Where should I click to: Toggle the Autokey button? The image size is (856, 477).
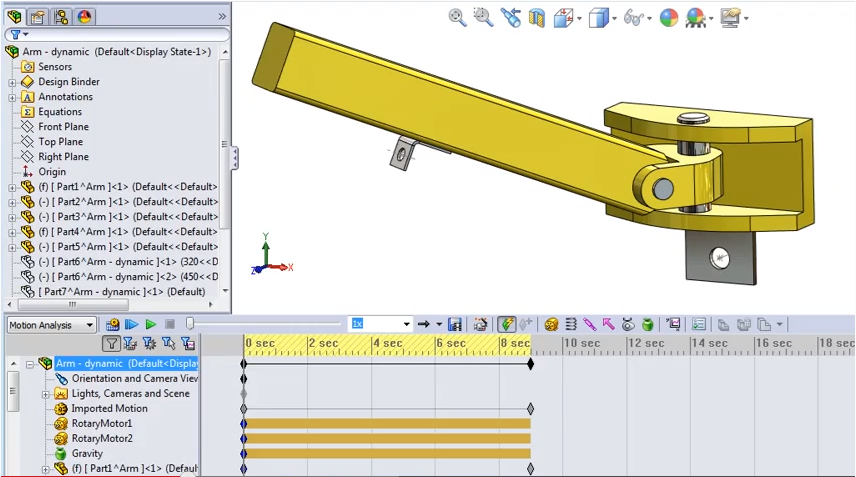coord(507,325)
